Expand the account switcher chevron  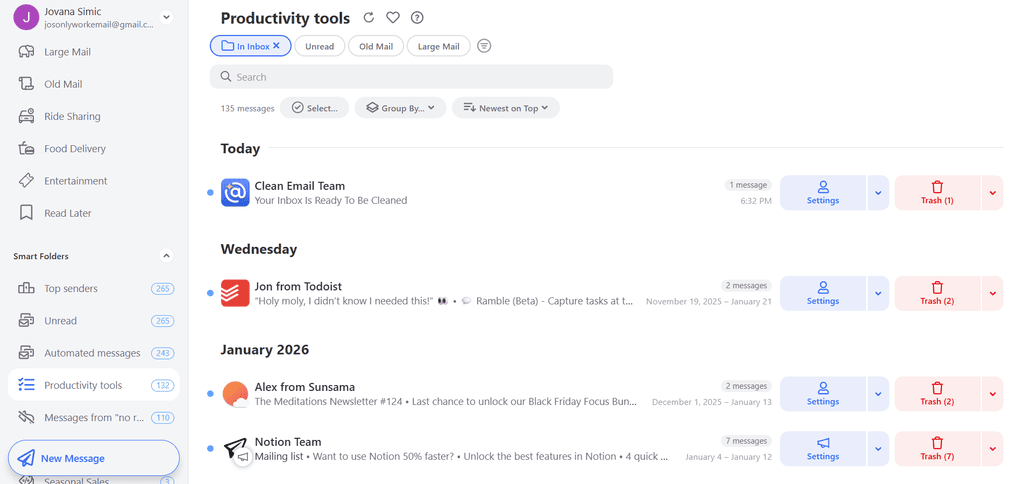pos(167,18)
